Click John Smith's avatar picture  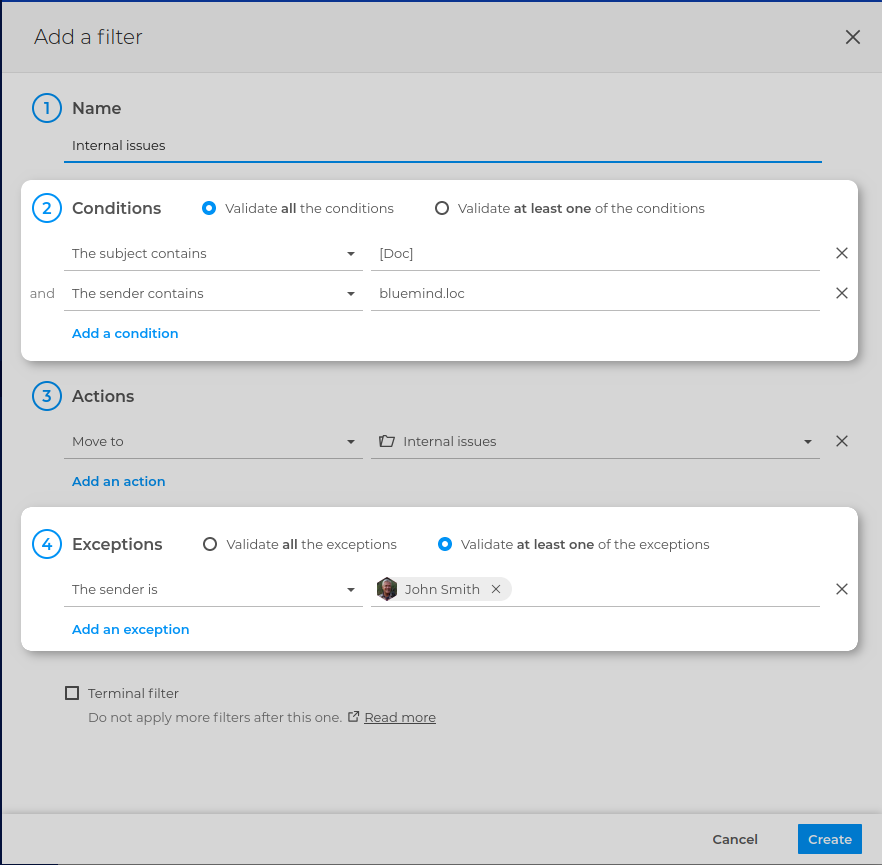387,589
